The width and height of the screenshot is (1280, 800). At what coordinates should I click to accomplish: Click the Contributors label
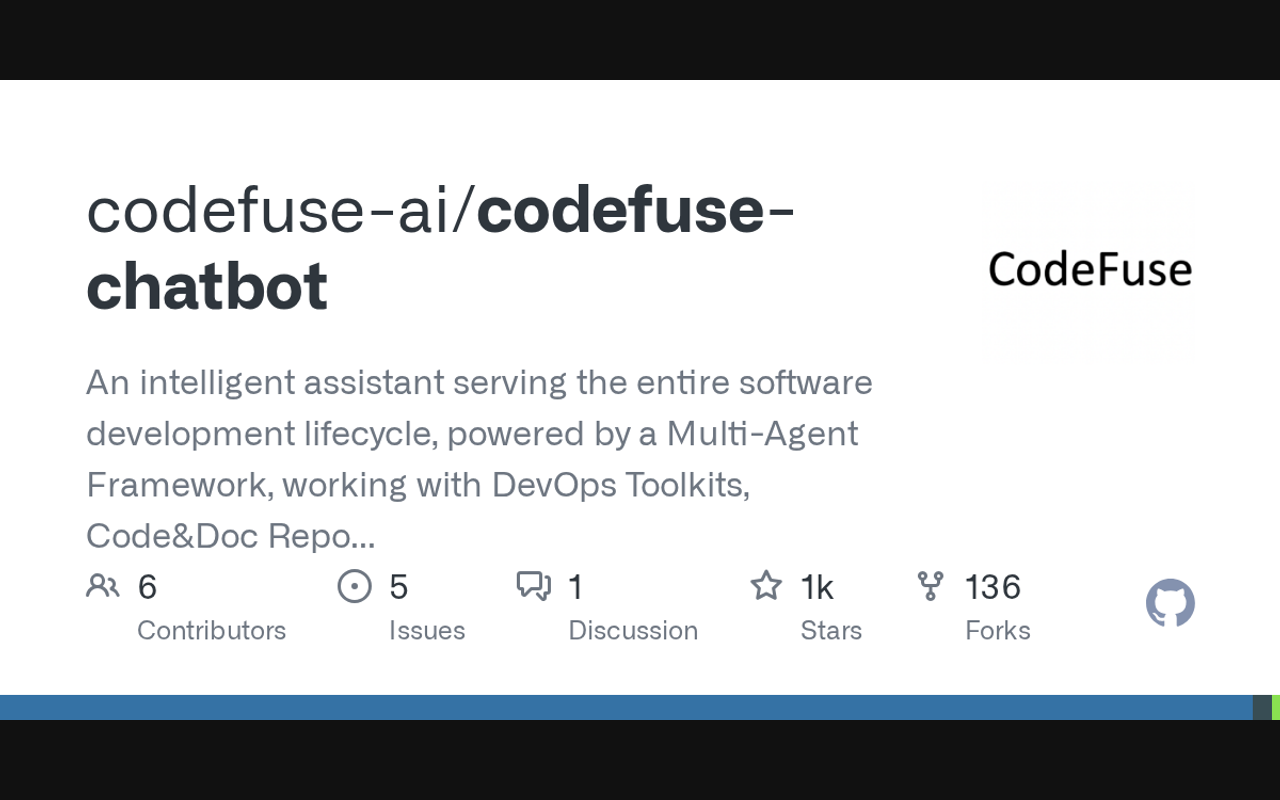[211, 630]
